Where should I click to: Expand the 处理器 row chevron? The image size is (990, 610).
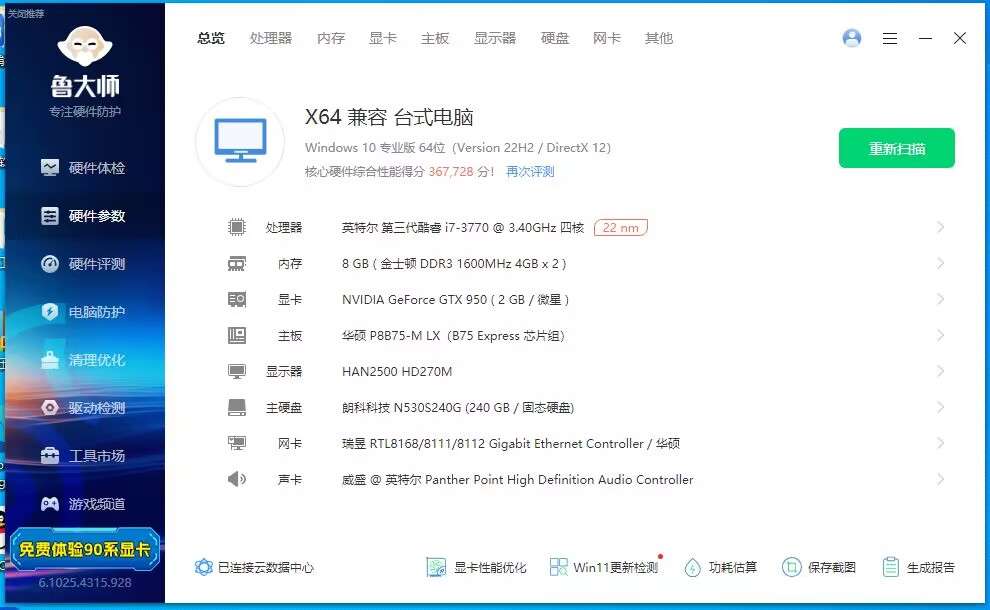940,228
